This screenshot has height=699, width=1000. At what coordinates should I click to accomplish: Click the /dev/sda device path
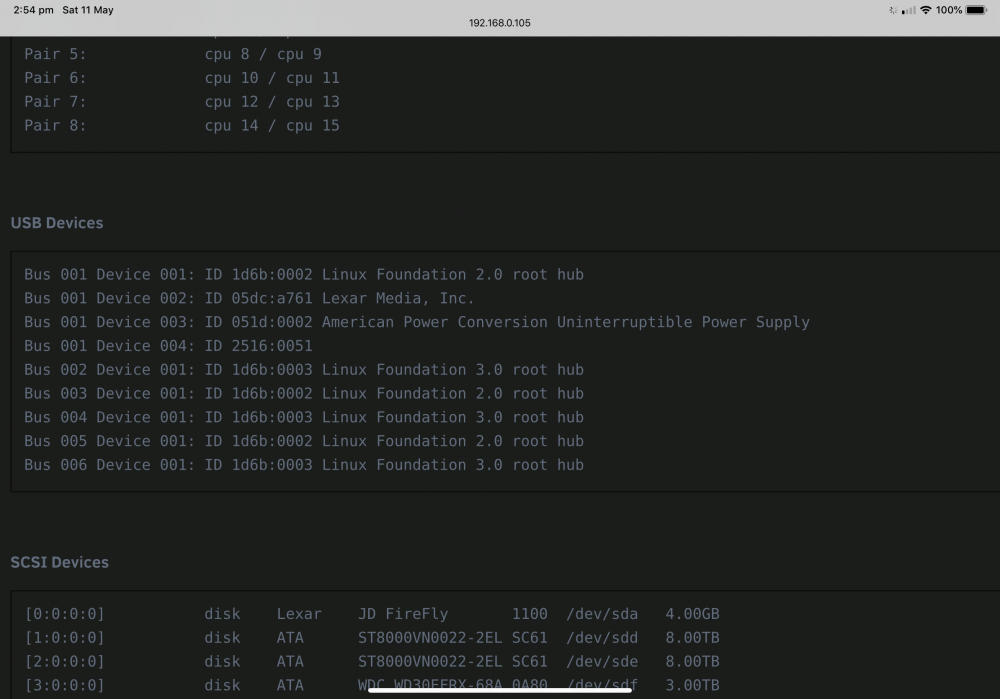(601, 614)
